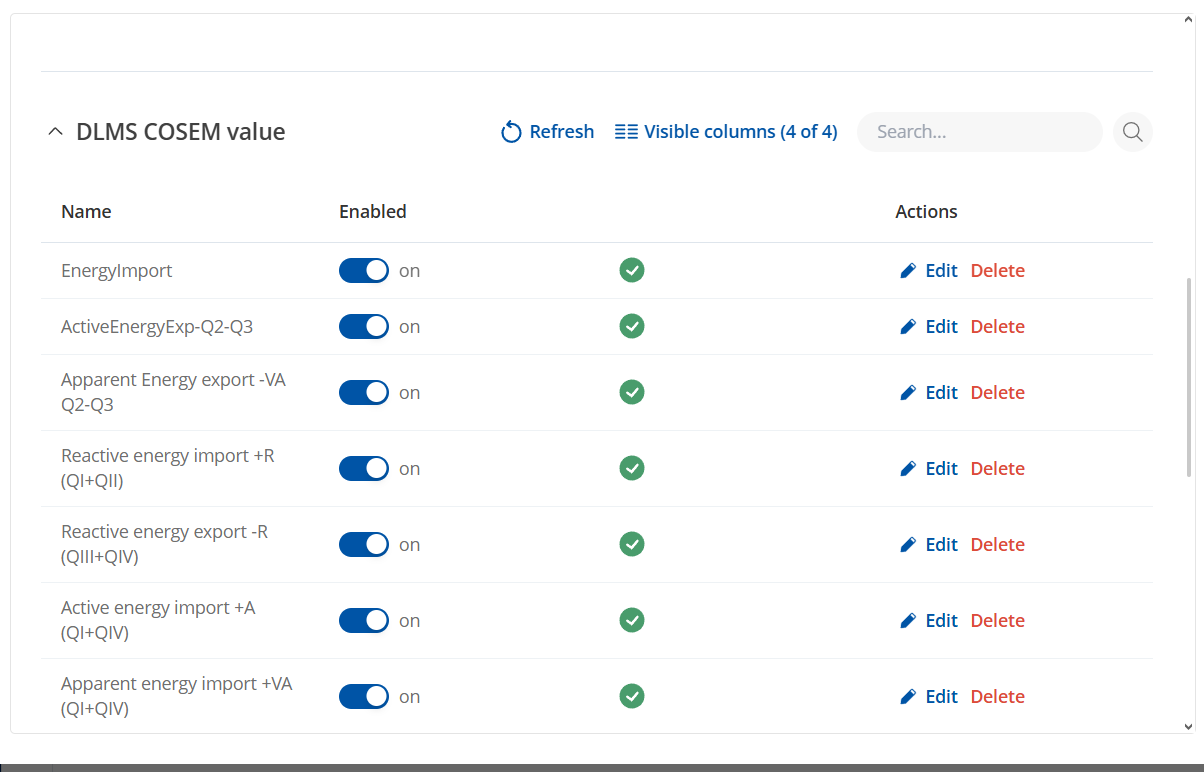Image resolution: width=1204 pixels, height=772 pixels.
Task: Delete Apparent Energy export -VA entry
Action: click(998, 393)
